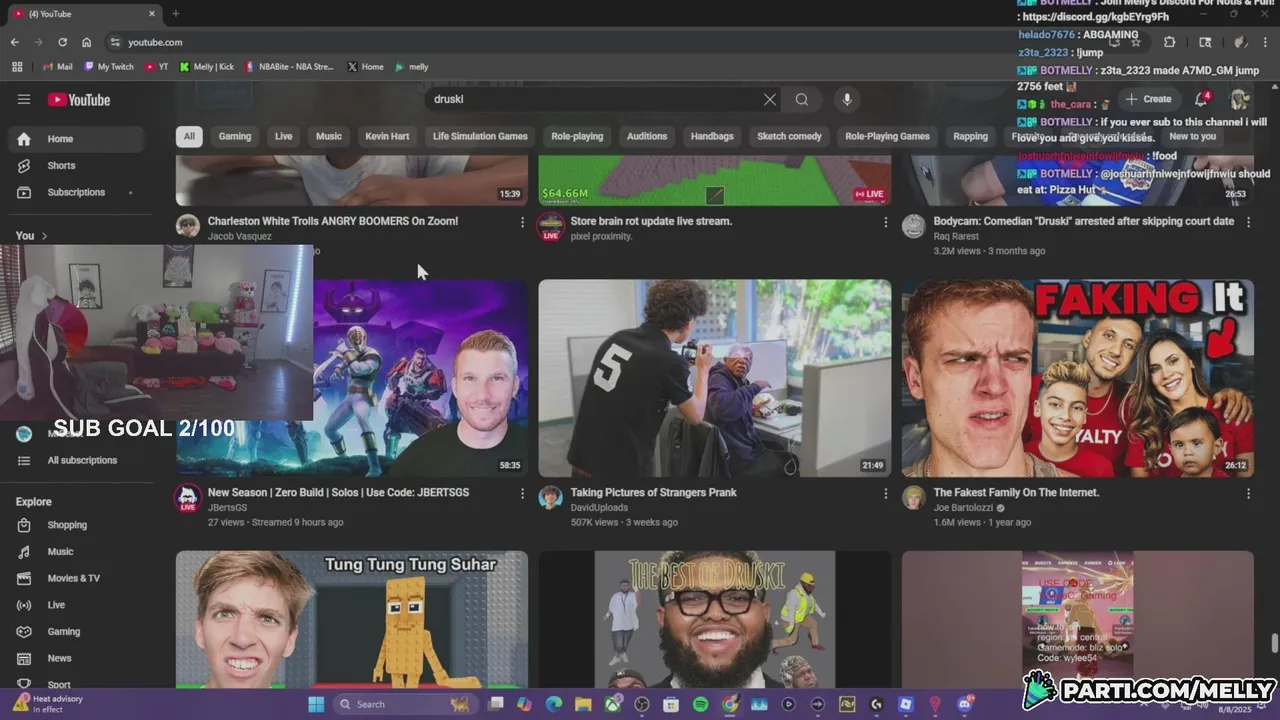
Task: Open NBABite bookmark
Action: 290,67
